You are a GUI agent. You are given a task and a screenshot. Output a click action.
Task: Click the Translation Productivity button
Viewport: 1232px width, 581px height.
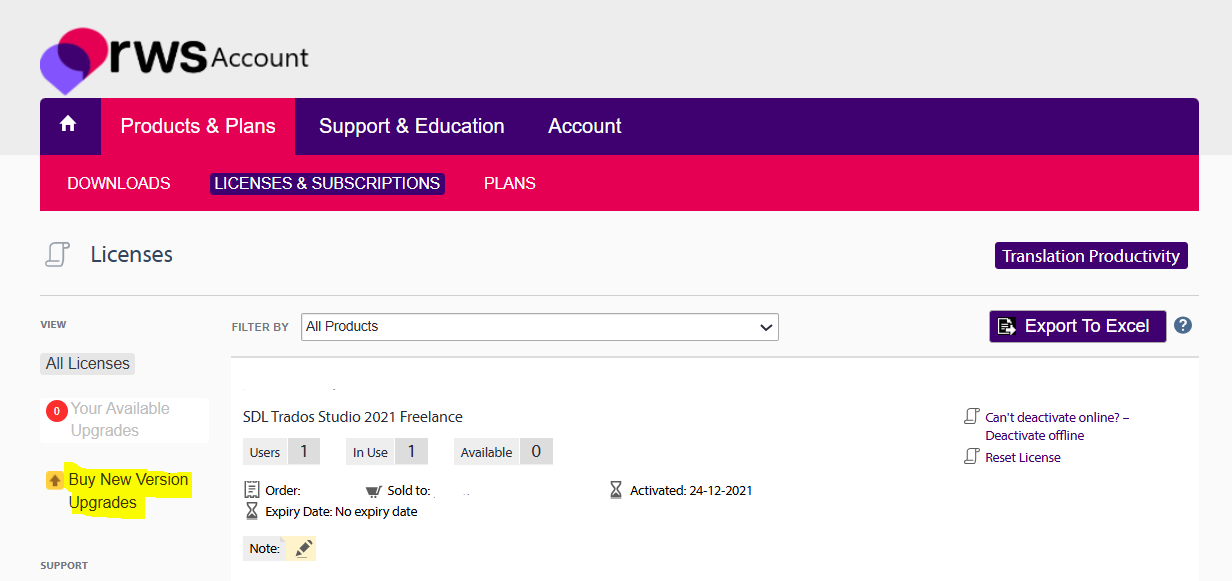pyautogui.click(x=1090, y=256)
